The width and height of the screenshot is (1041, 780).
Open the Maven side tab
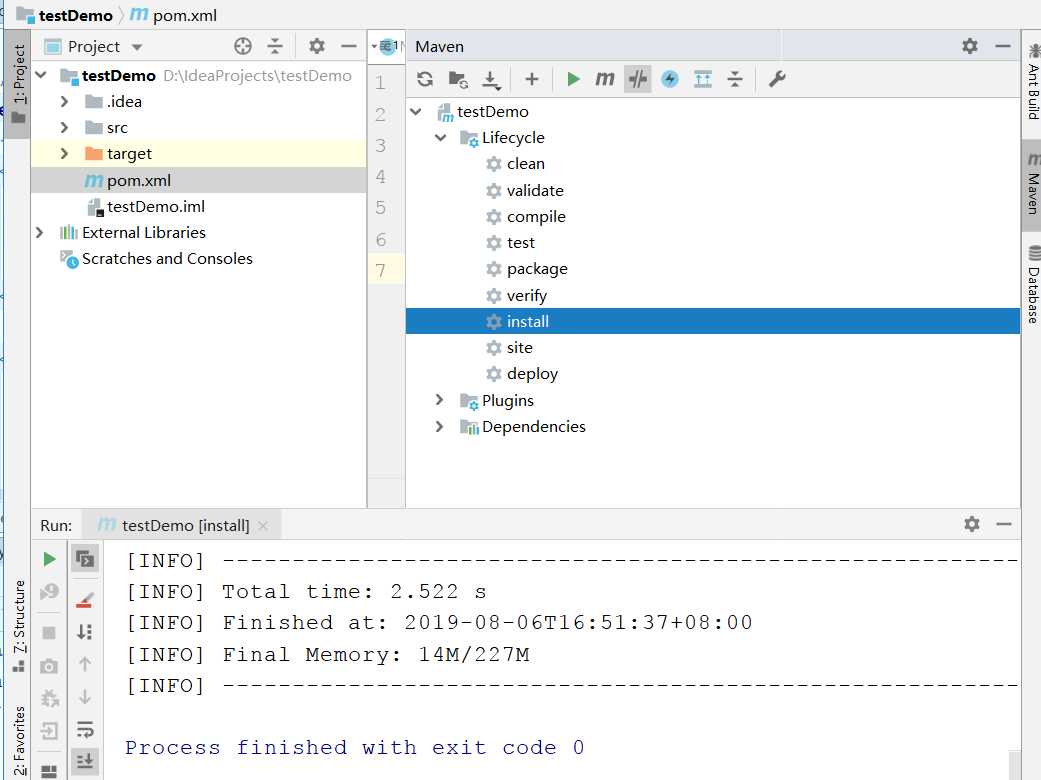(1032, 185)
